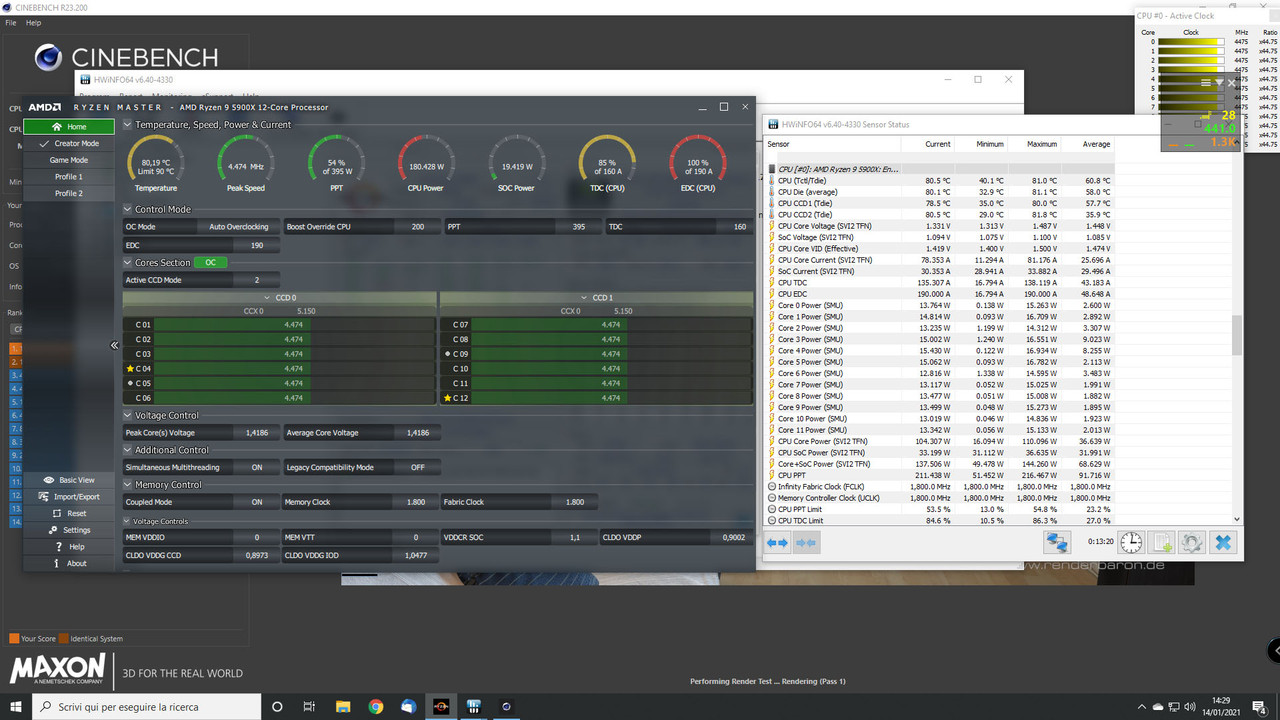1280x720 pixels.
Task: Click the Average column header in HWiNFO
Action: (x=1096, y=144)
